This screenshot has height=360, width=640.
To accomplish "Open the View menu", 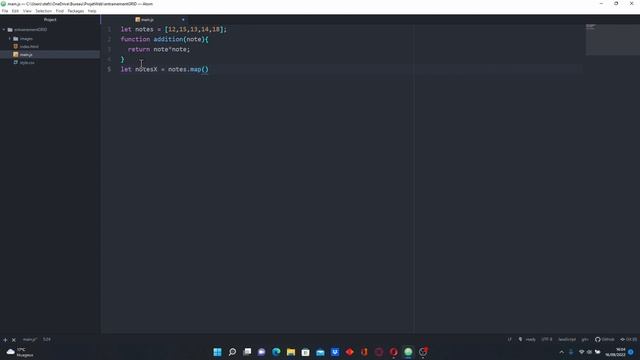I will point(27,11).
